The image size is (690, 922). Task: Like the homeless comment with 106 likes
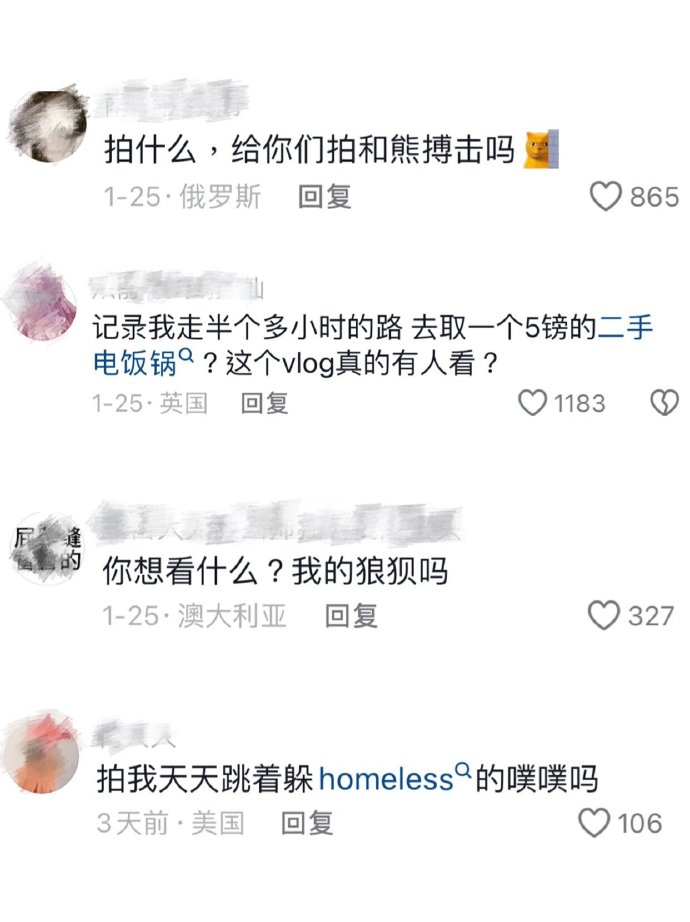pos(595,823)
